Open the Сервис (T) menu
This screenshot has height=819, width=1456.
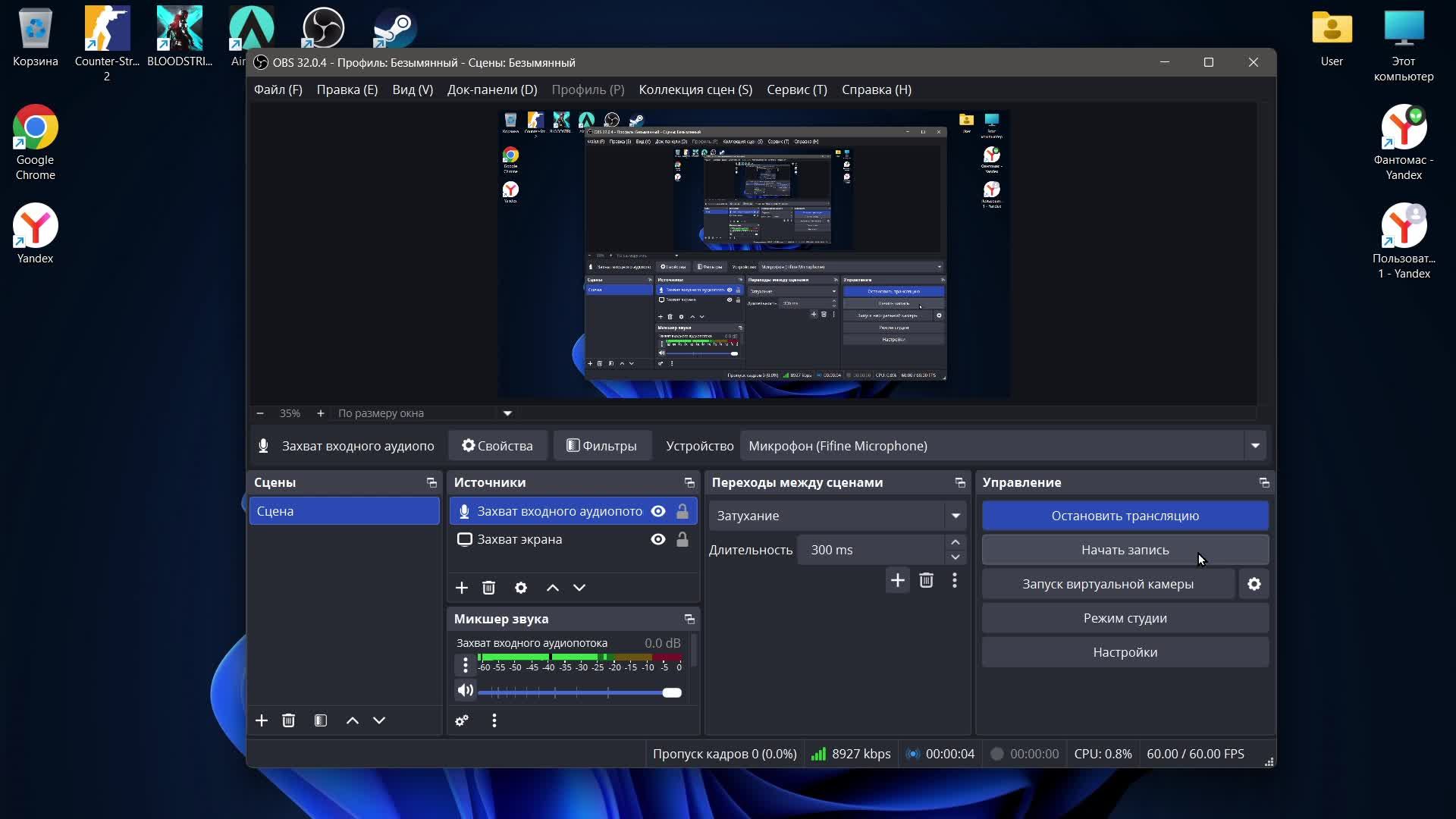pos(796,89)
